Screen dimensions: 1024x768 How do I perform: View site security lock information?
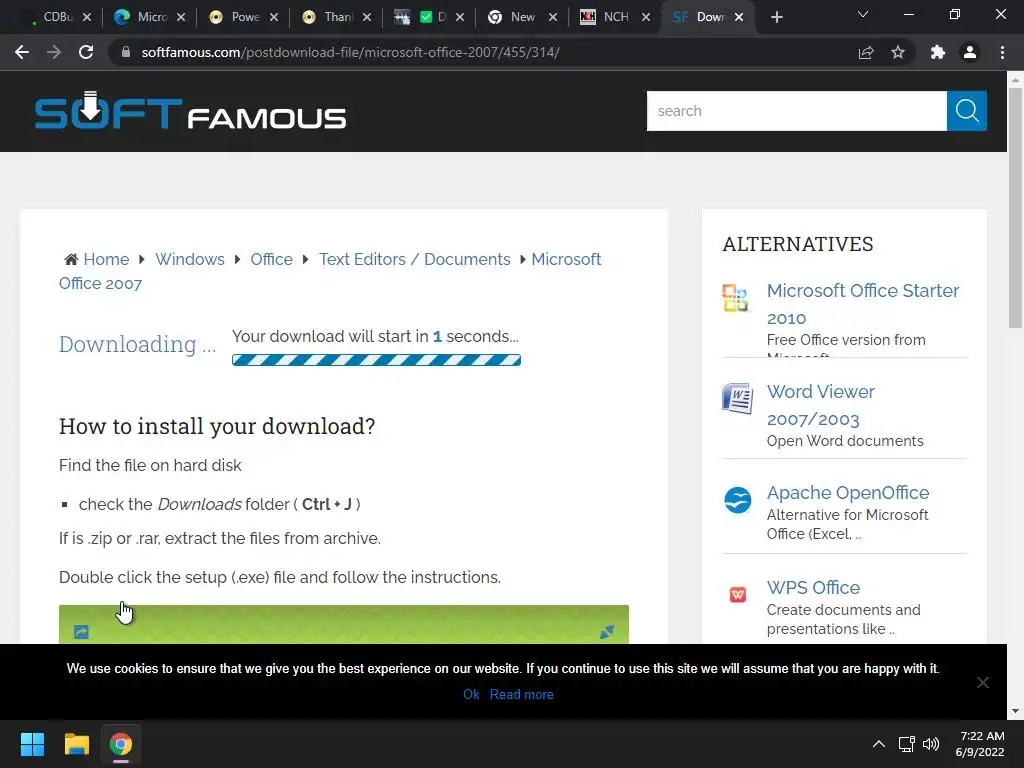(126, 52)
